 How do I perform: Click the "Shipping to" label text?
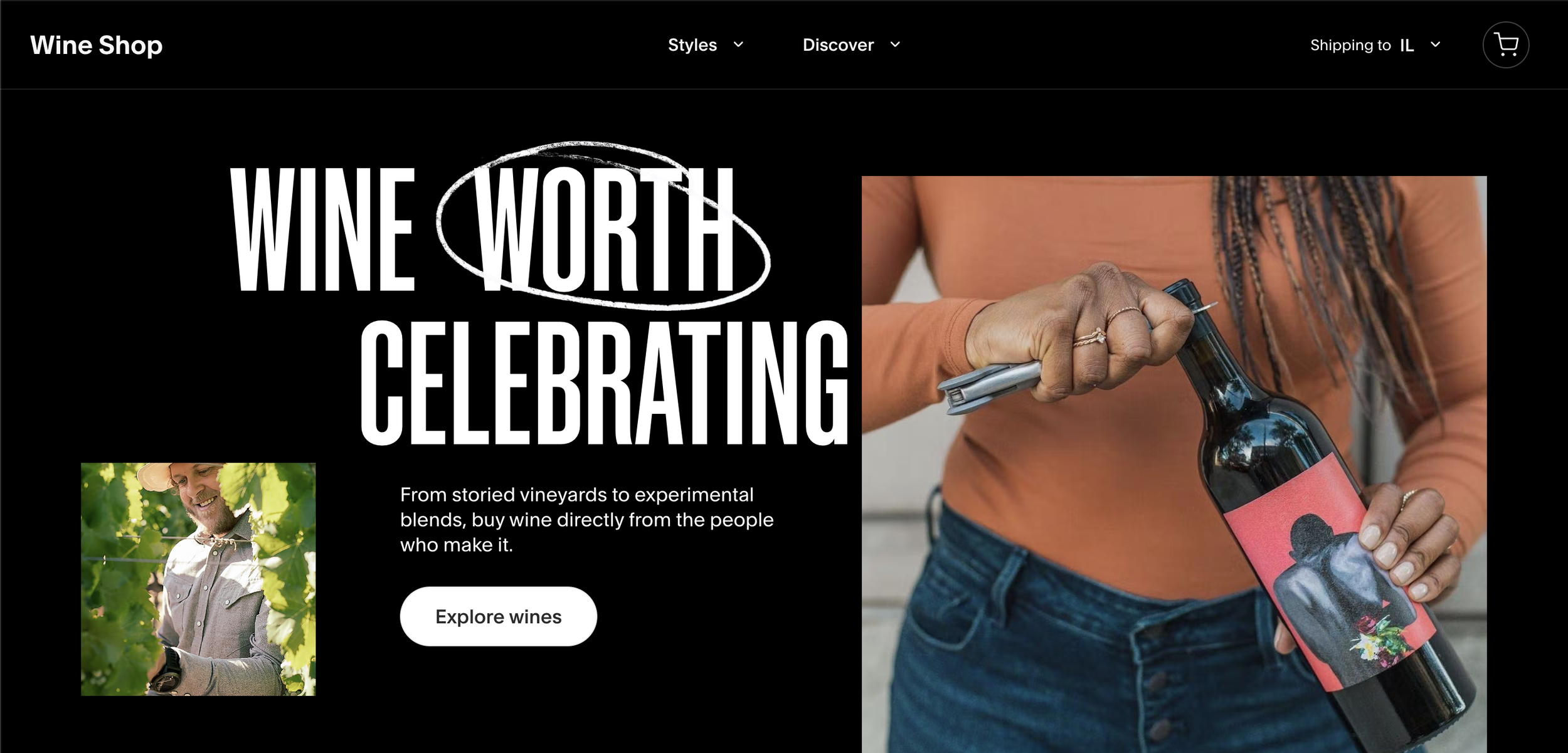[1350, 45]
